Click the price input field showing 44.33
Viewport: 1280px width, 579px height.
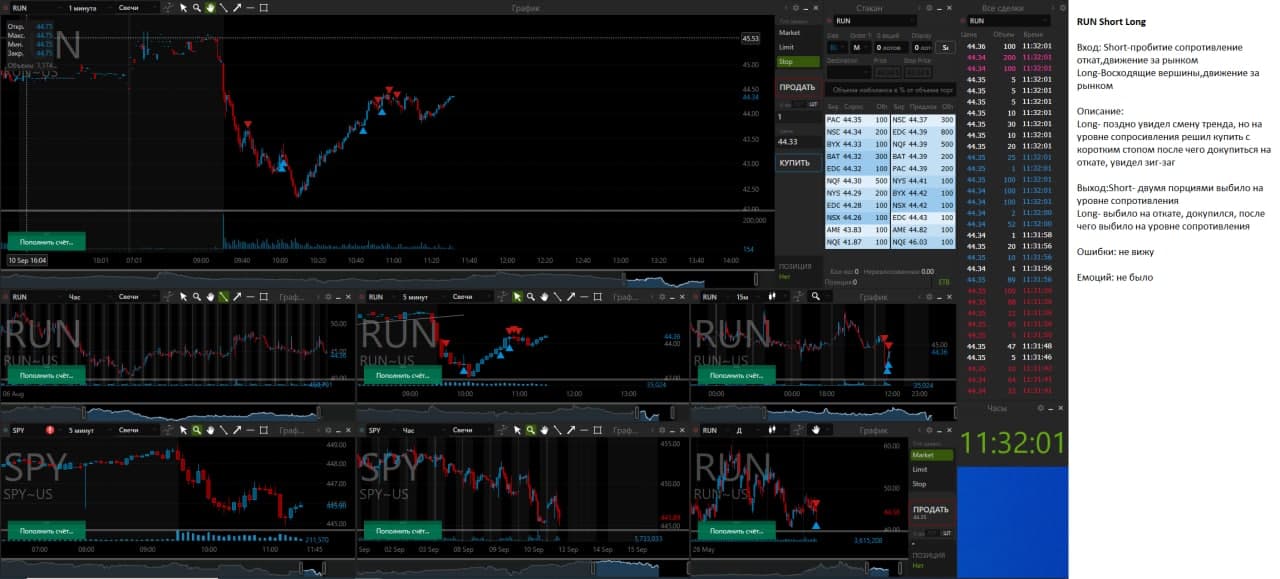(x=797, y=142)
